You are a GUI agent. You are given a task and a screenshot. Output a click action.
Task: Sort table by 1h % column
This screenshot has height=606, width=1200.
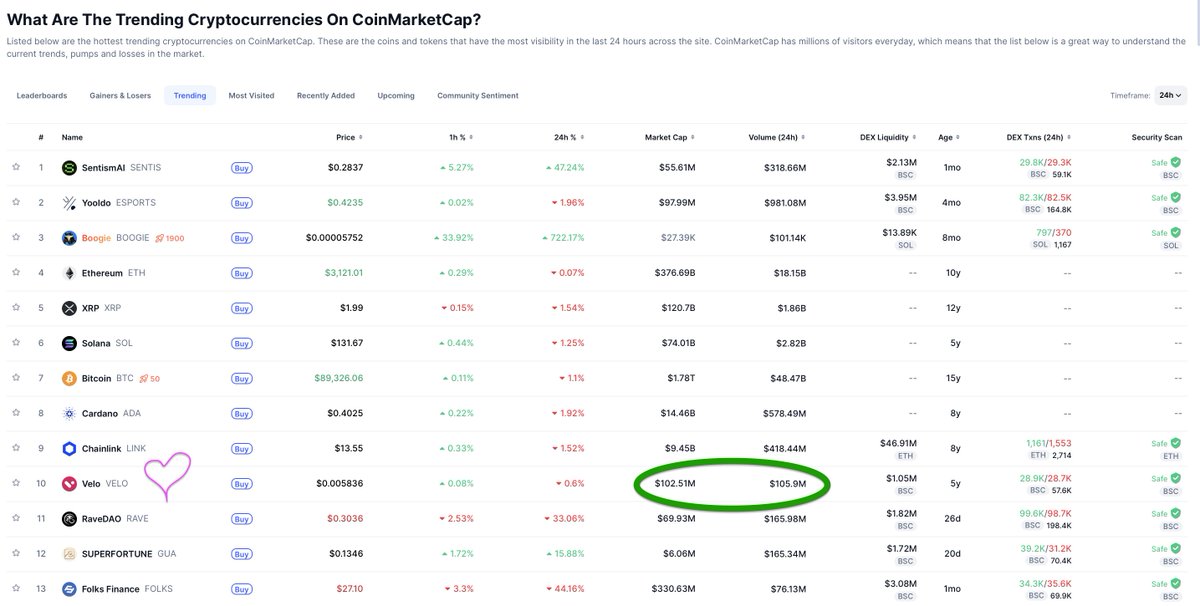click(461, 137)
